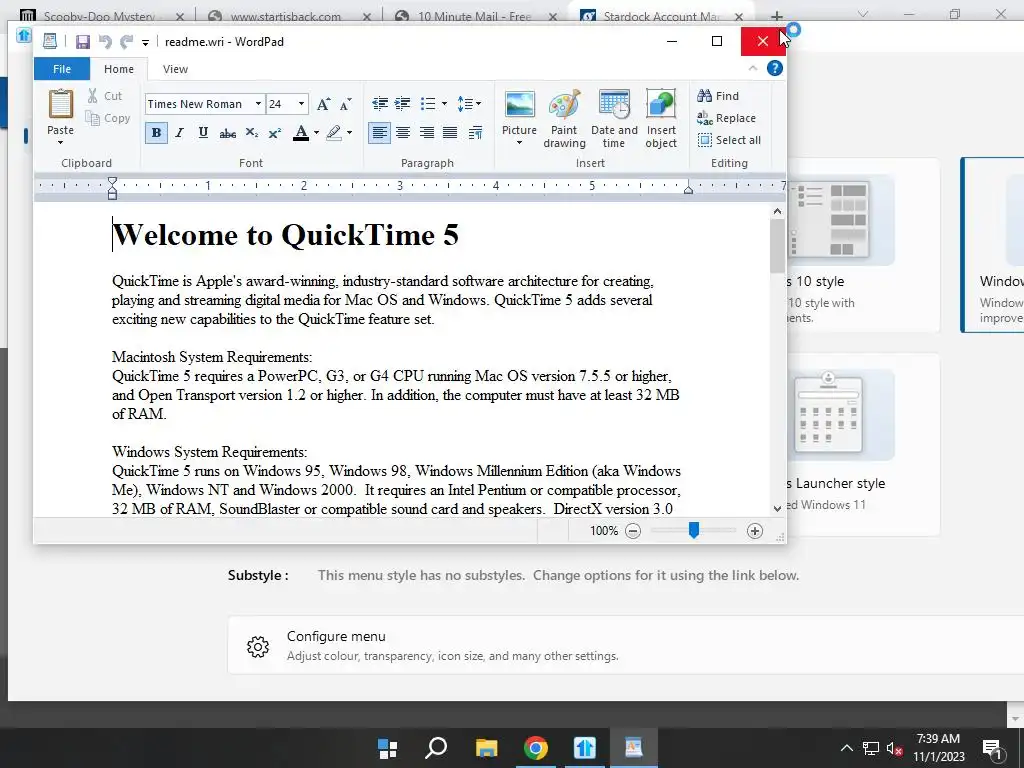1024x768 pixels.
Task: Toggle Italic formatting
Action: pyautogui.click(x=180, y=133)
